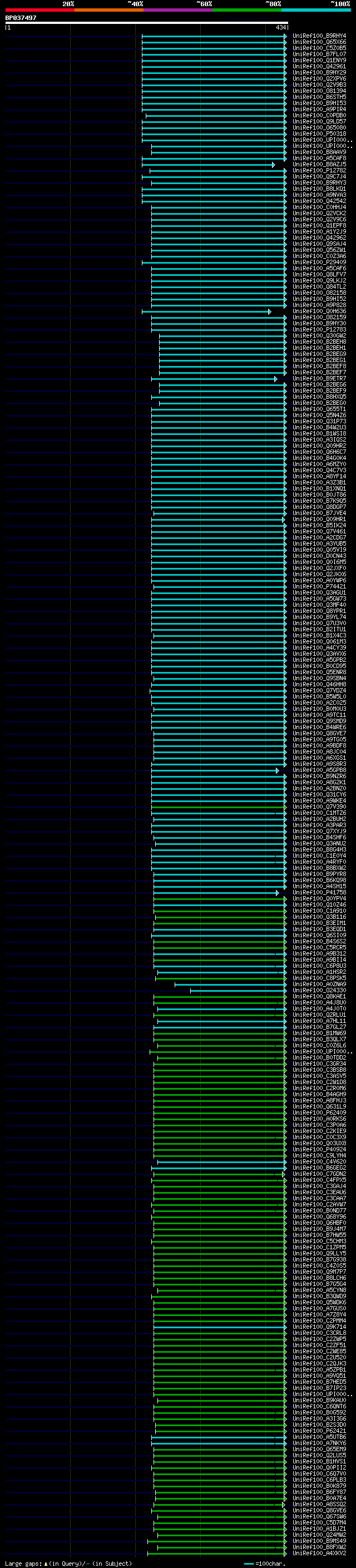Select the UniRef100_B6STH5 label
Viewport: 356px width, 1568px height.
pos(319,97)
